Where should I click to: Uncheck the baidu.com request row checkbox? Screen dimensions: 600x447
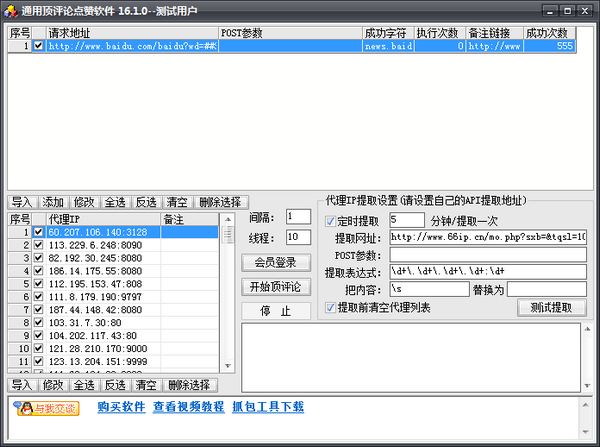[39, 46]
